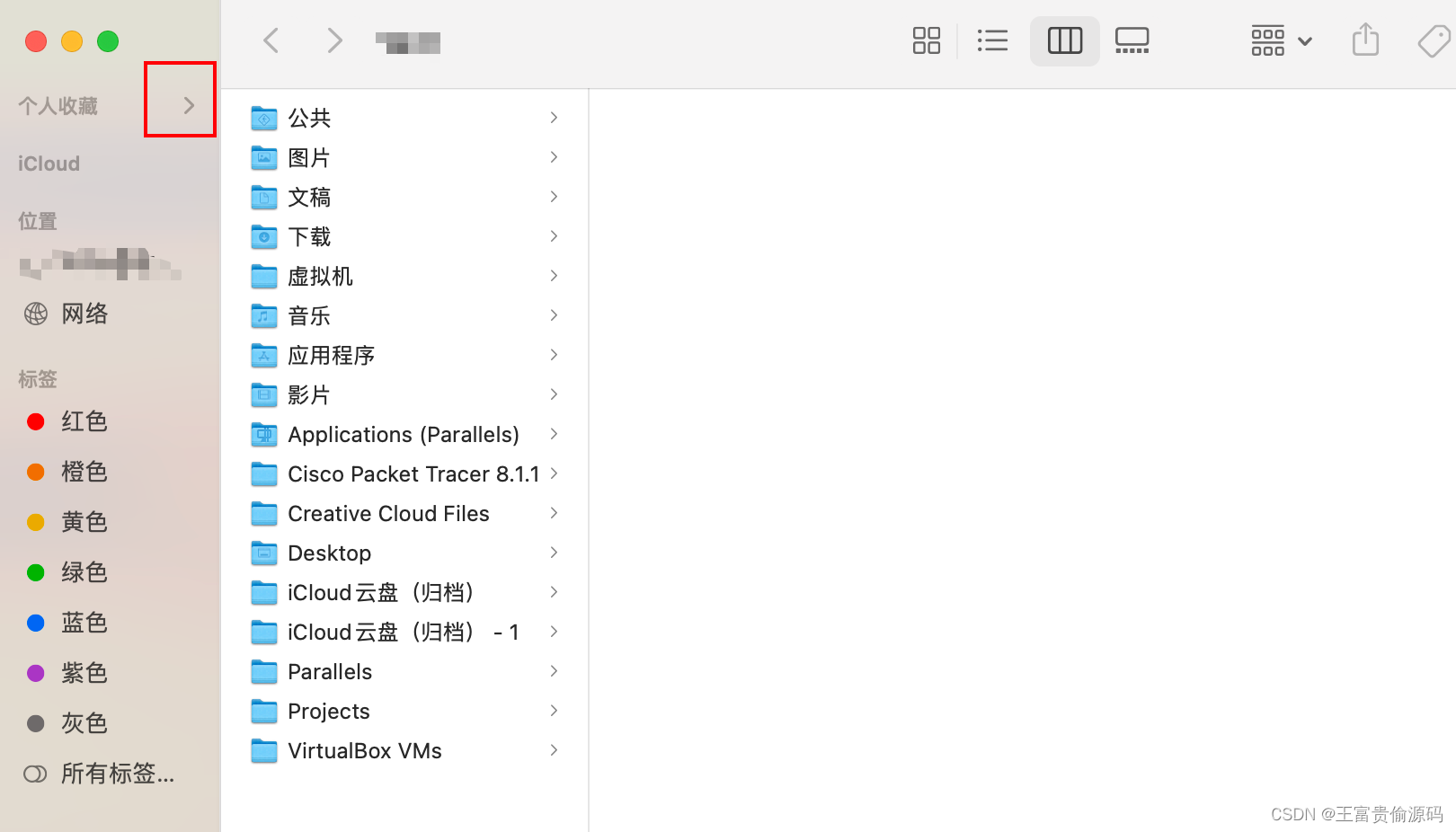Image resolution: width=1456 pixels, height=832 pixels.
Task: Select the orange tag 橙色
Action: (84, 472)
